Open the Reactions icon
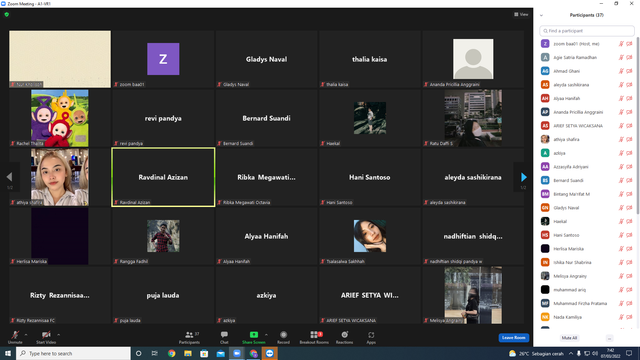The width and height of the screenshot is (640, 360). [x=344, y=335]
